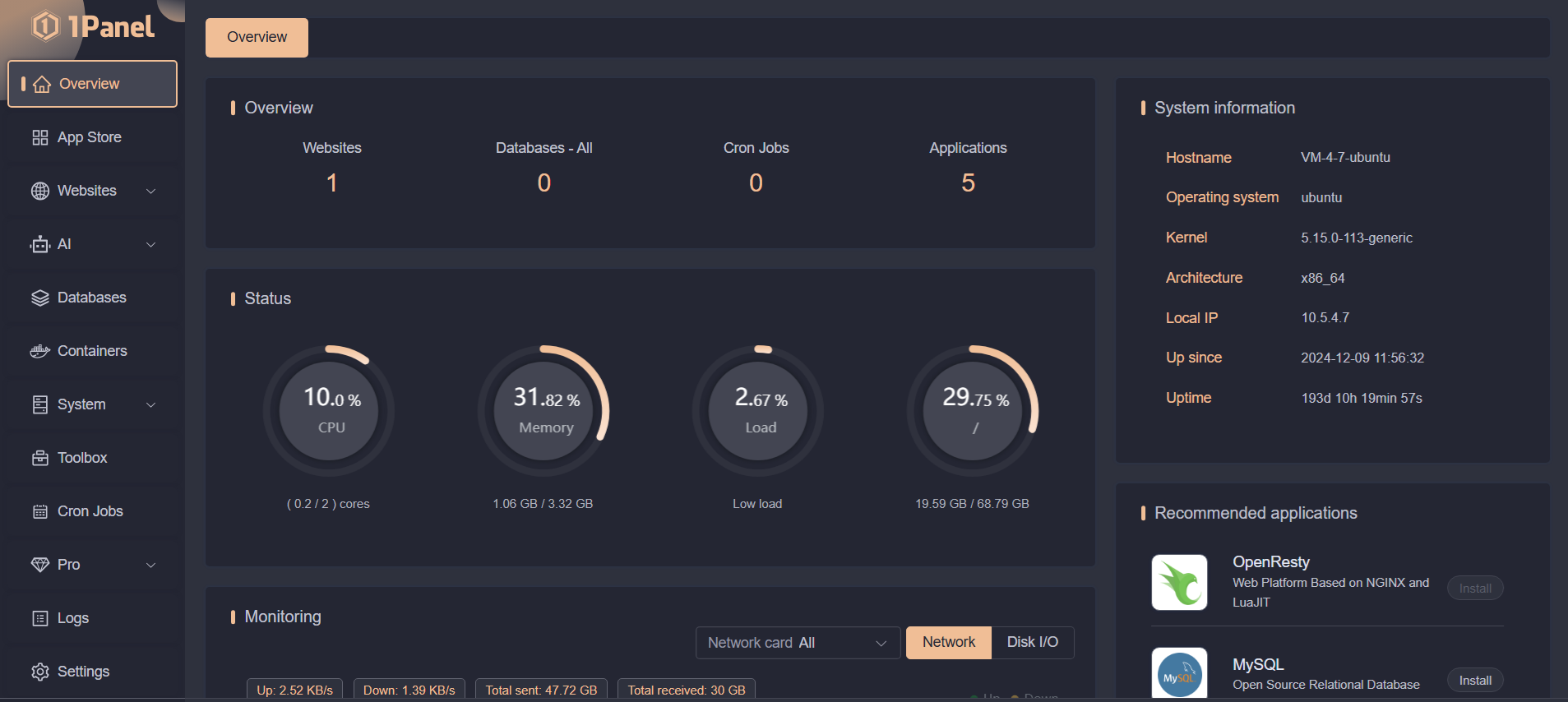Click Up since value 2024-12-09 11:56:32
Viewport: 1568px width, 702px height.
[1362, 358]
